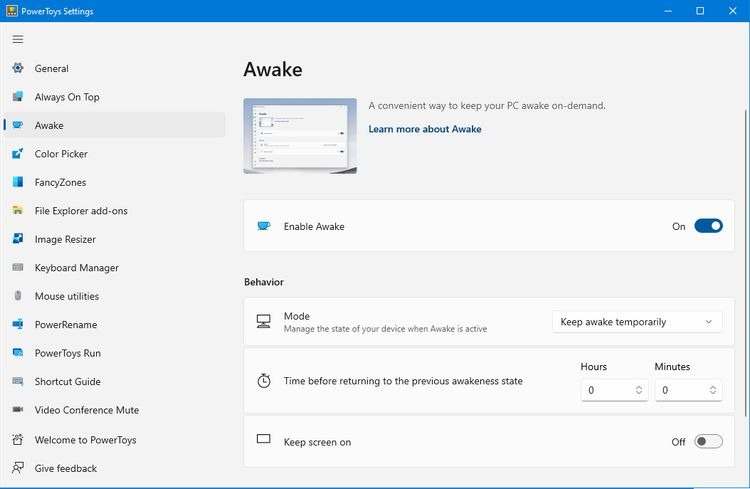The height and width of the screenshot is (489, 750).
Task: Click the Hours input field
Action: (614, 390)
